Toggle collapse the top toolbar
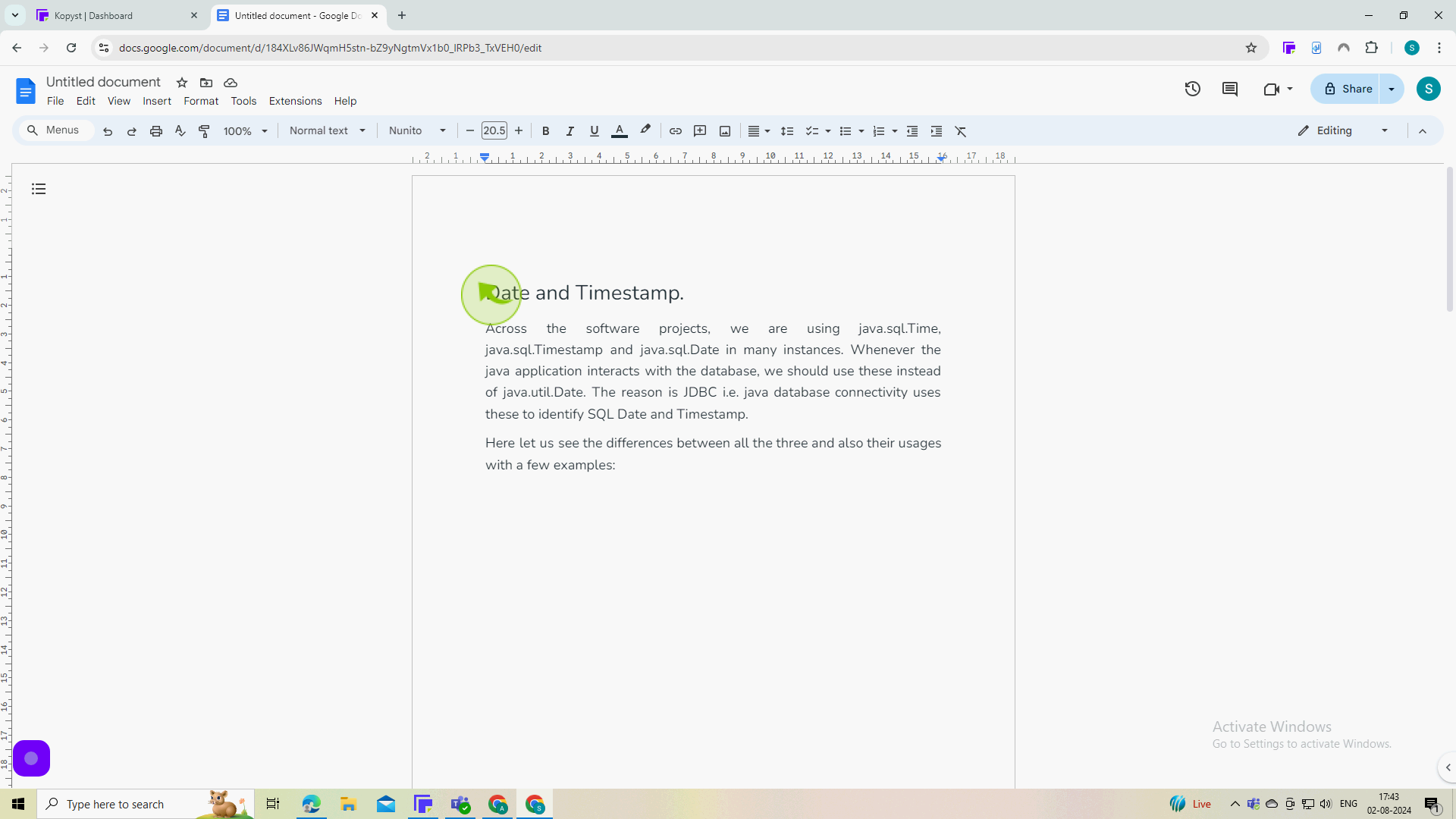This screenshot has width=1456, height=819. 1424,131
